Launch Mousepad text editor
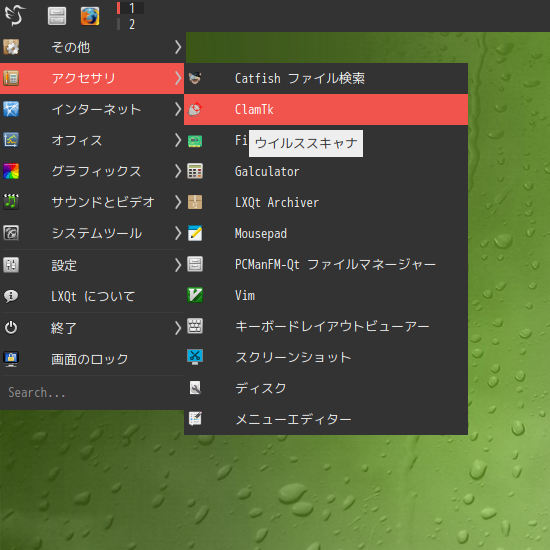Image resolution: width=550 pixels, height=550 pixels. coord(326,233)
